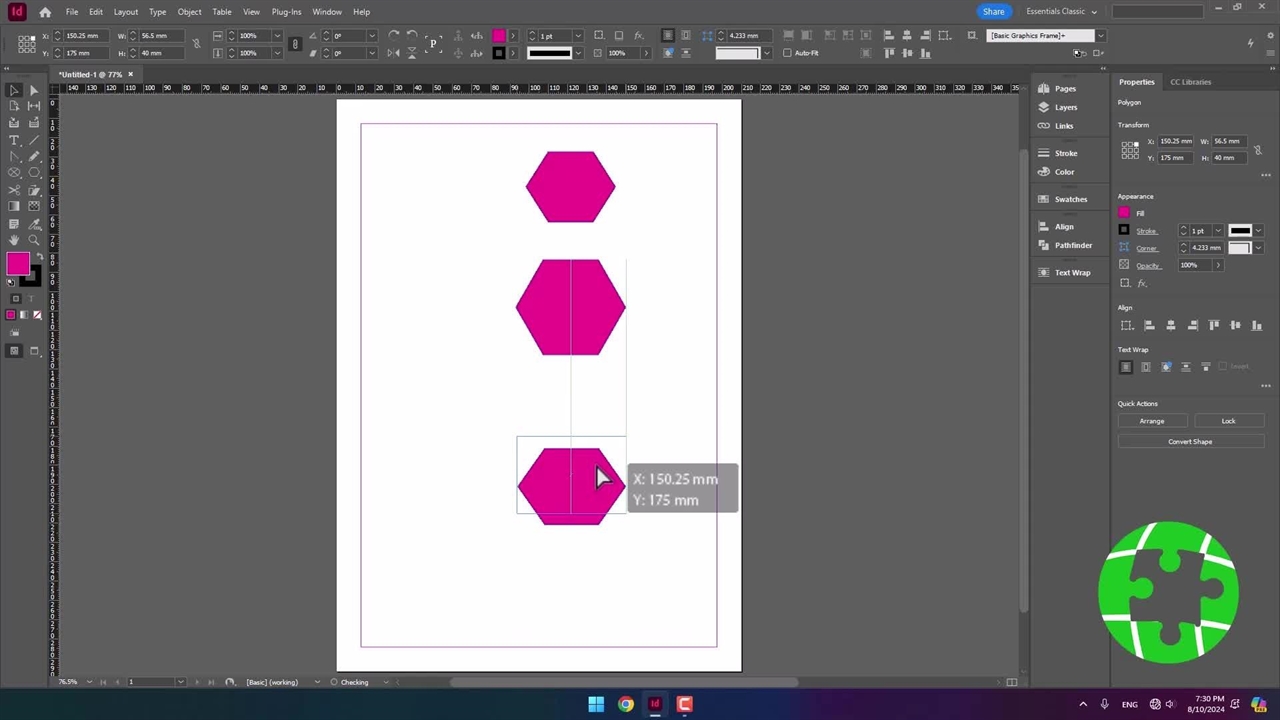Open the Basic Graphics Frame style dropdown
The width and height of the screenshot is (1280, 720).
(x=1100, y=36)
